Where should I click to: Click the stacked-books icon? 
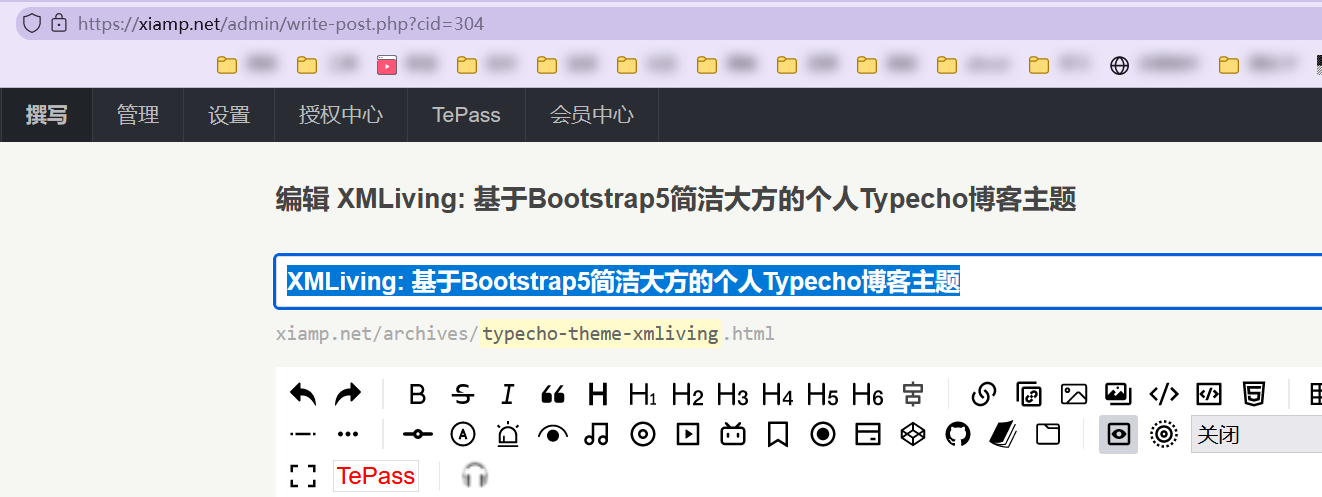click(1002, 434)
